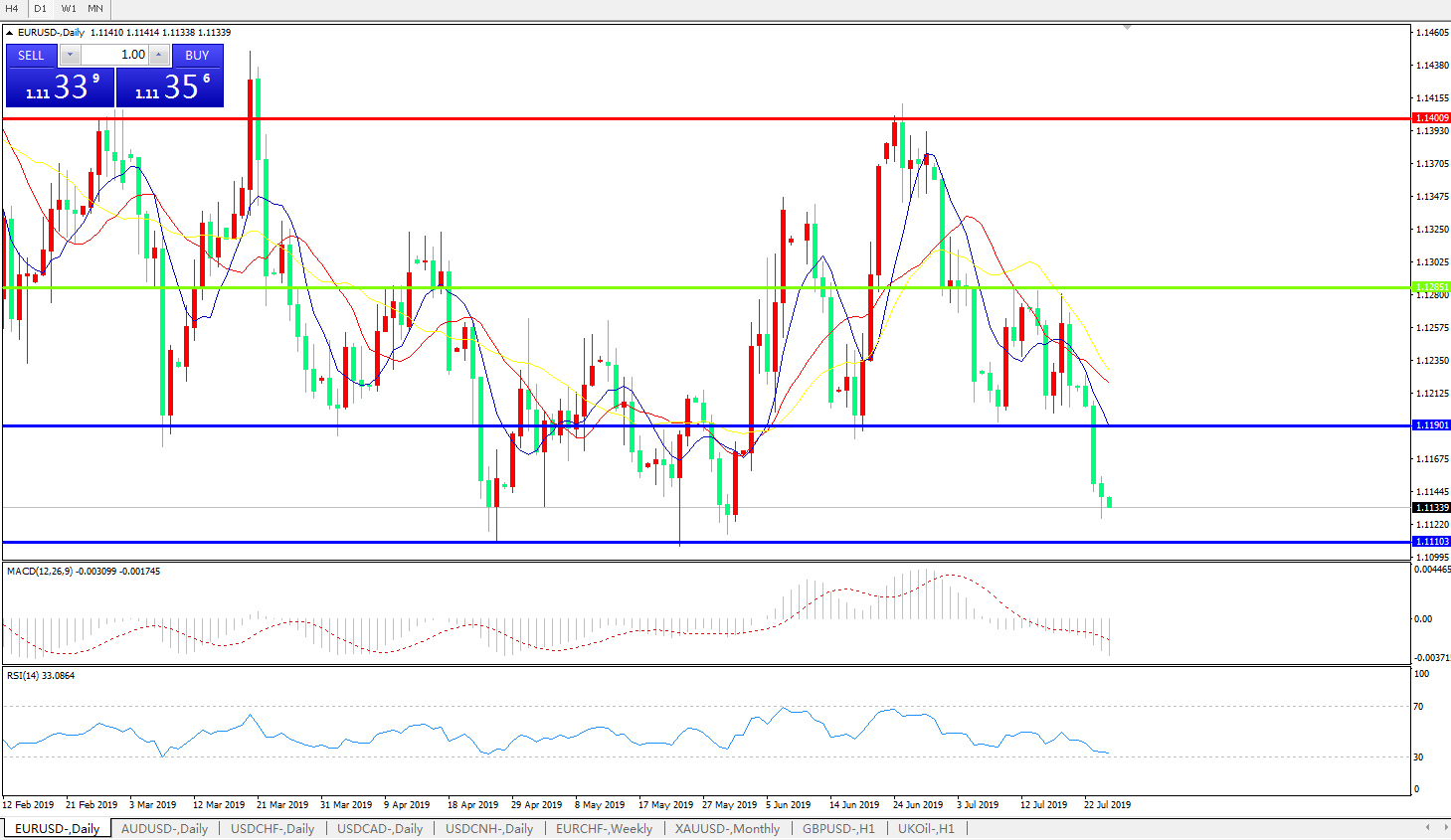The width and height of the screenshot is (1451, 840).
Task: Select the D1 timeframe button
Action: coord(40,9)
